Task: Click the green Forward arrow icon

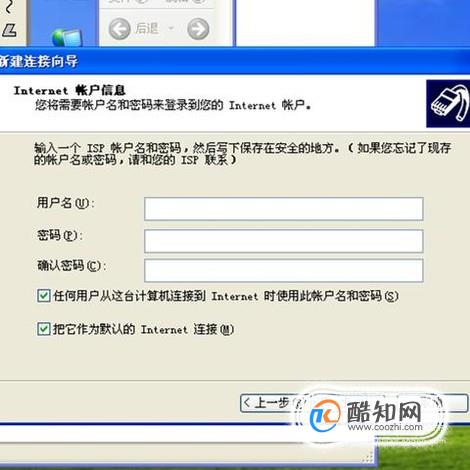Action: pyautogui.click(x=198, y=29)
